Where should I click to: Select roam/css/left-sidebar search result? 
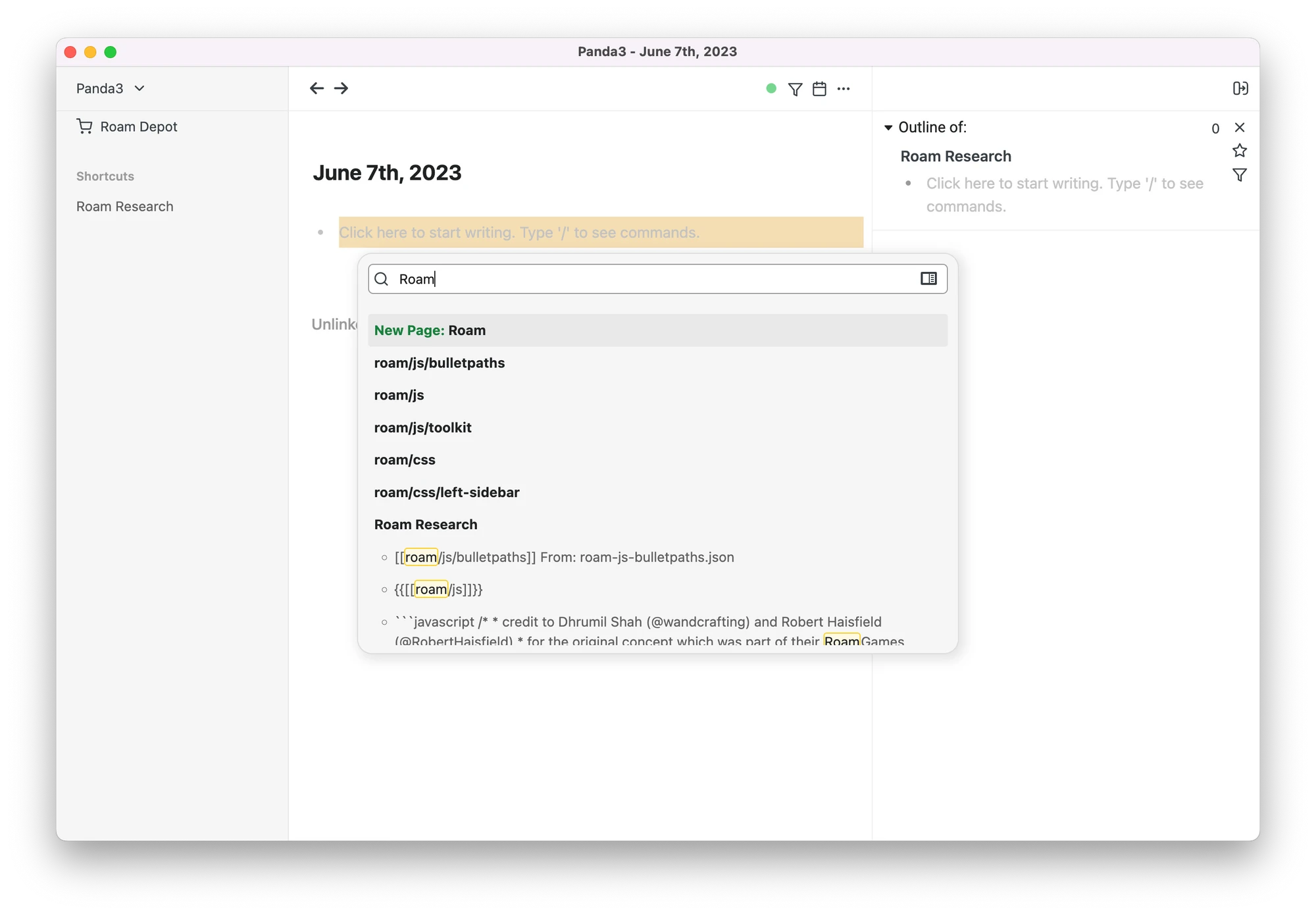(657, 492)
